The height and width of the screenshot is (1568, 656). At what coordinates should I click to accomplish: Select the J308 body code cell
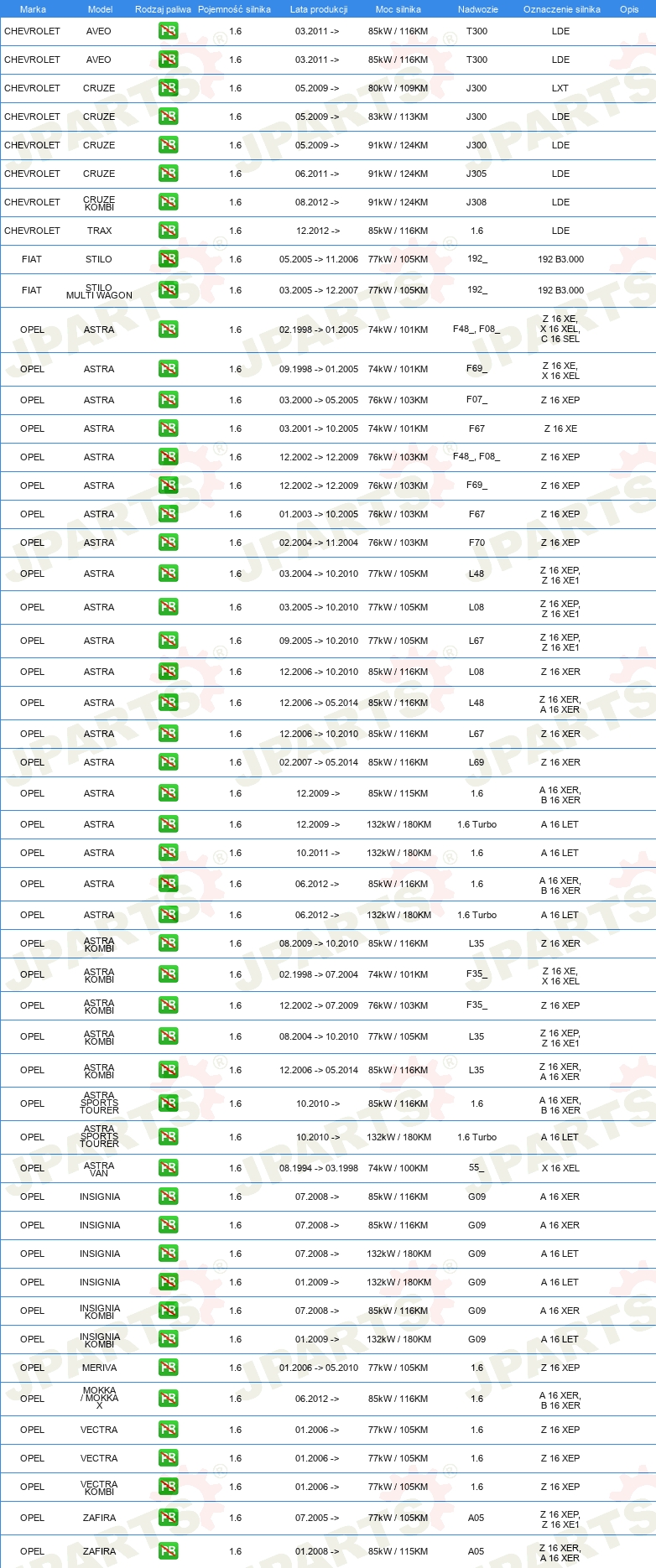476,202
